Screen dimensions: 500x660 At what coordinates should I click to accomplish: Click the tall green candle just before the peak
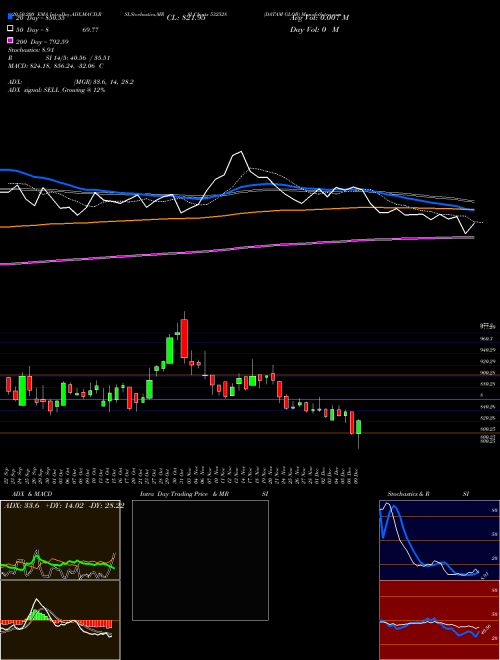click(170, 350)
